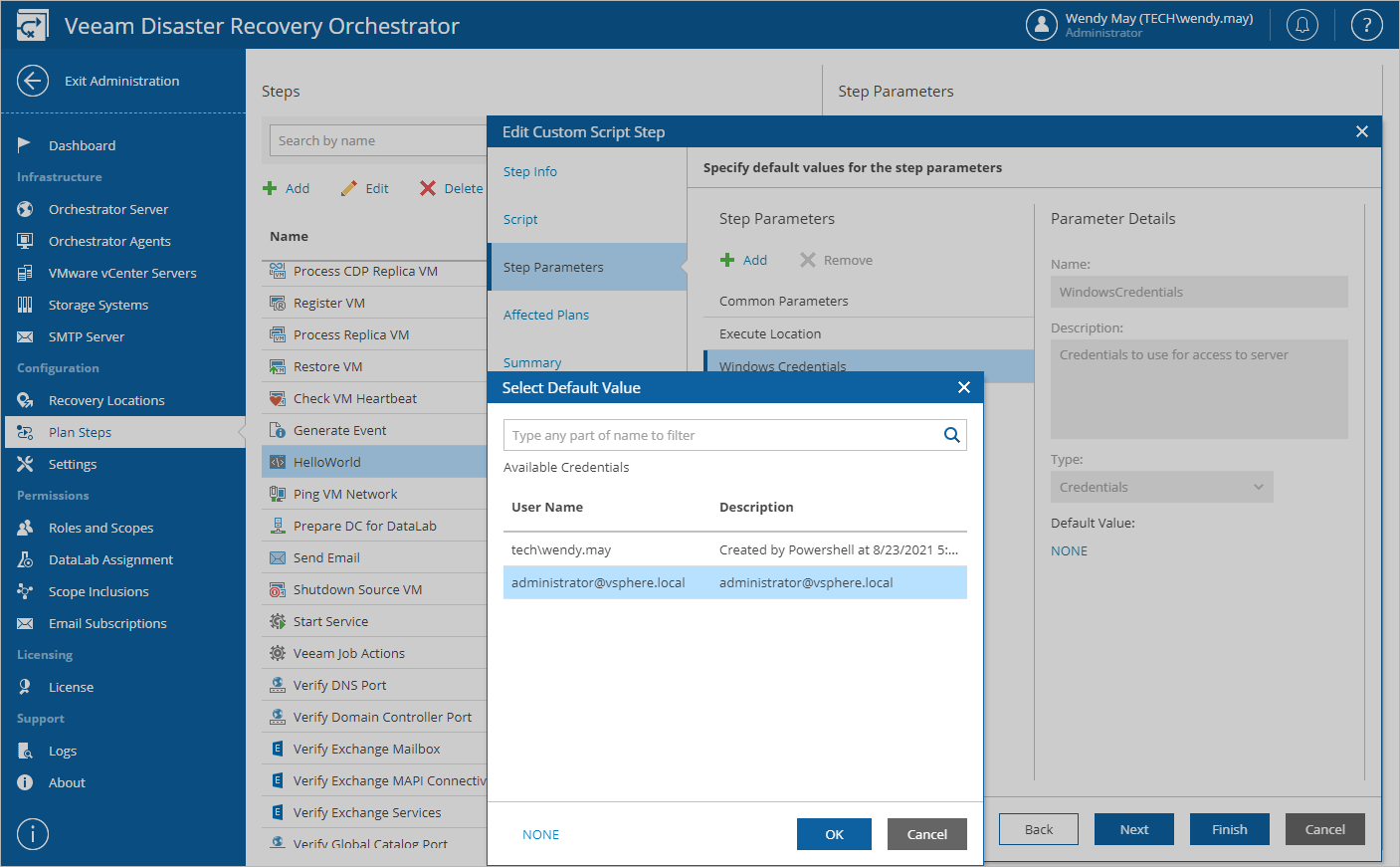Click the Logs icon in sidebar
This screenshot has width=1400, height=867.
25,751
